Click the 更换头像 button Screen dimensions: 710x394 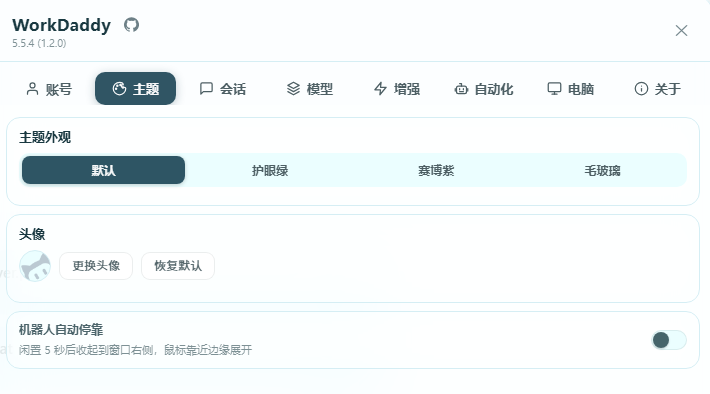pyautogui.click(x=96, y=266)
